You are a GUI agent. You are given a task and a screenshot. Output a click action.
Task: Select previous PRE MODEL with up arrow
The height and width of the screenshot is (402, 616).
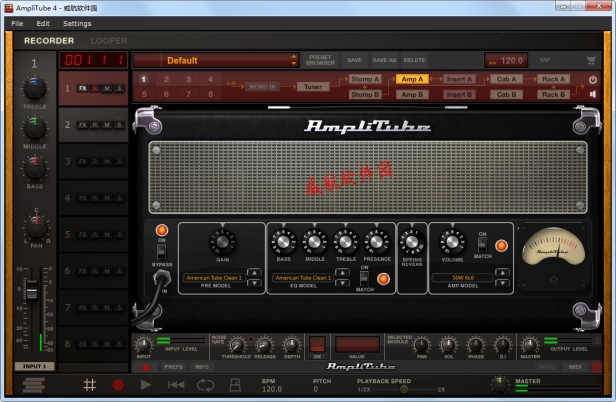coord(254,273)
